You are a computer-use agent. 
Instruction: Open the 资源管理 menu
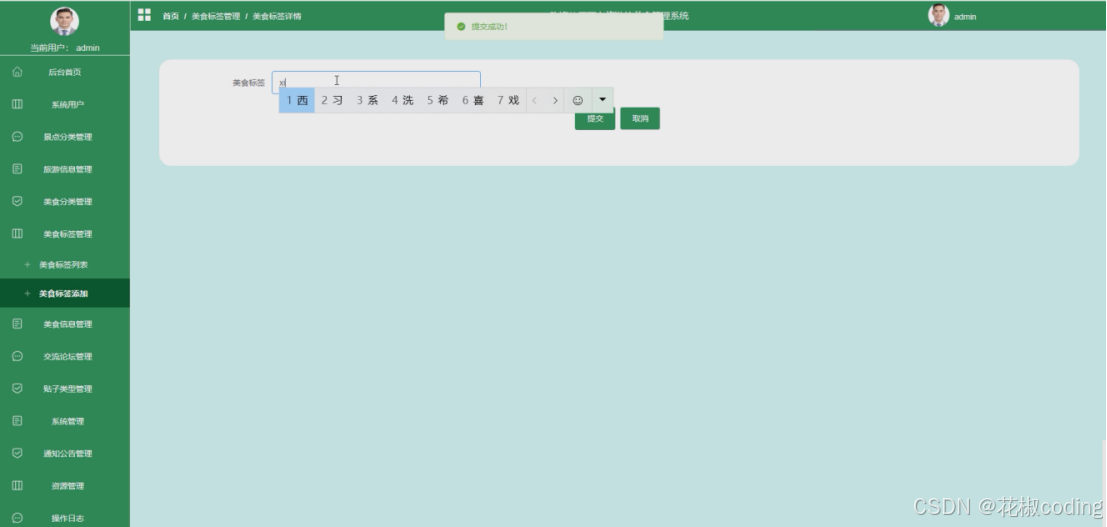pos(65,486)
